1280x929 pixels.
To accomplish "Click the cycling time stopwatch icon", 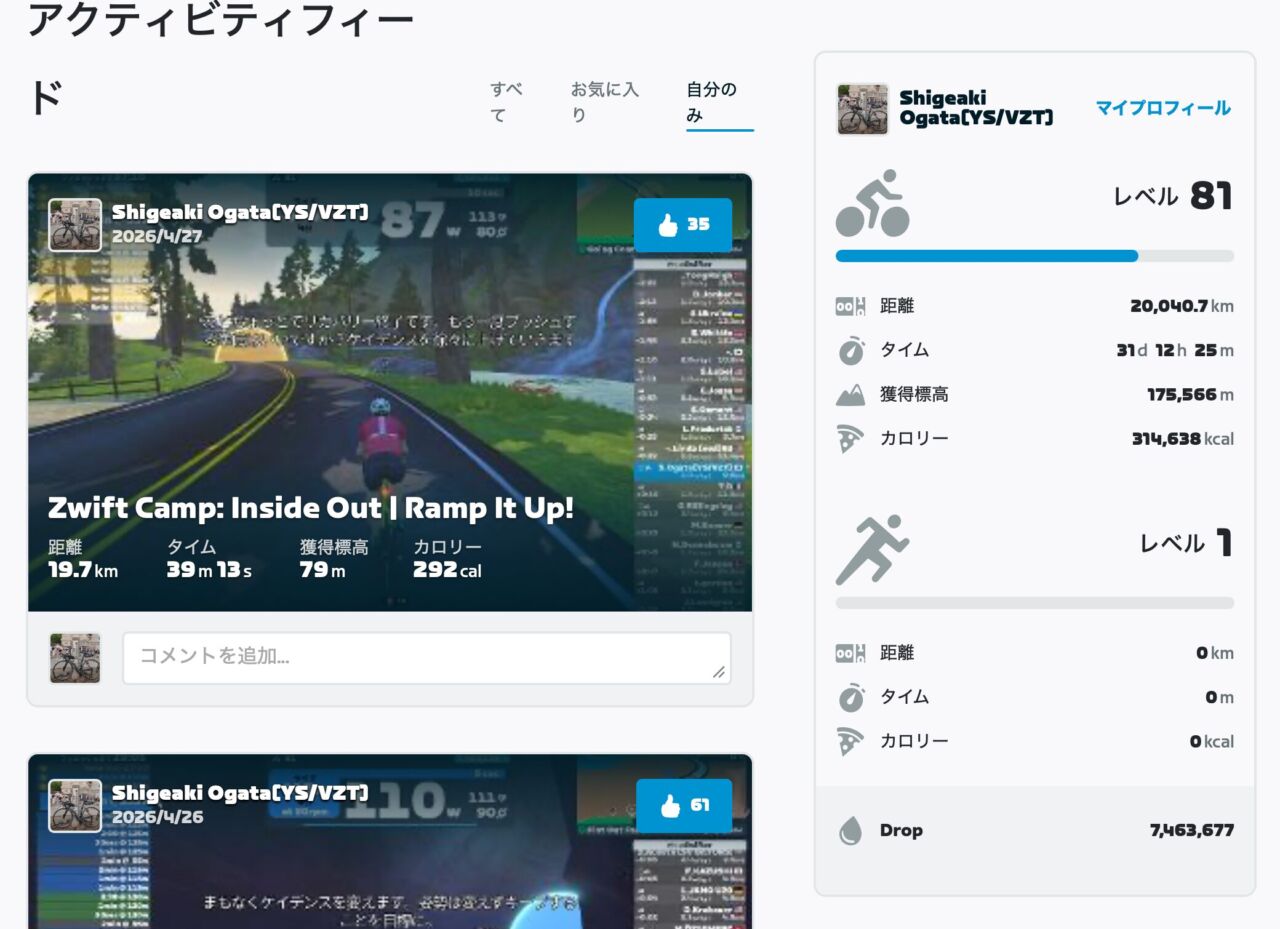I will [x=850, y=351].
